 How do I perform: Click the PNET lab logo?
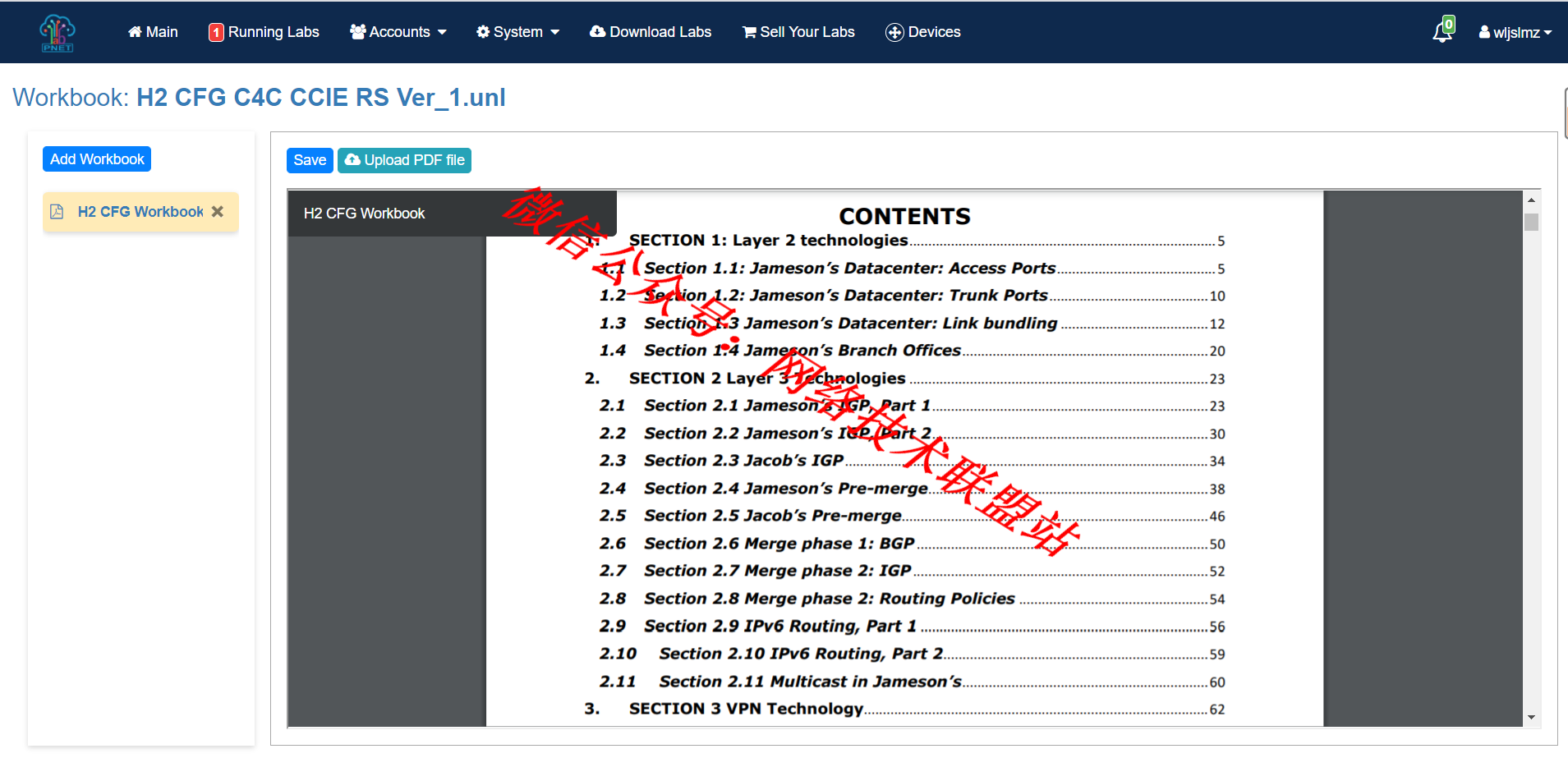tap(57, 33)
